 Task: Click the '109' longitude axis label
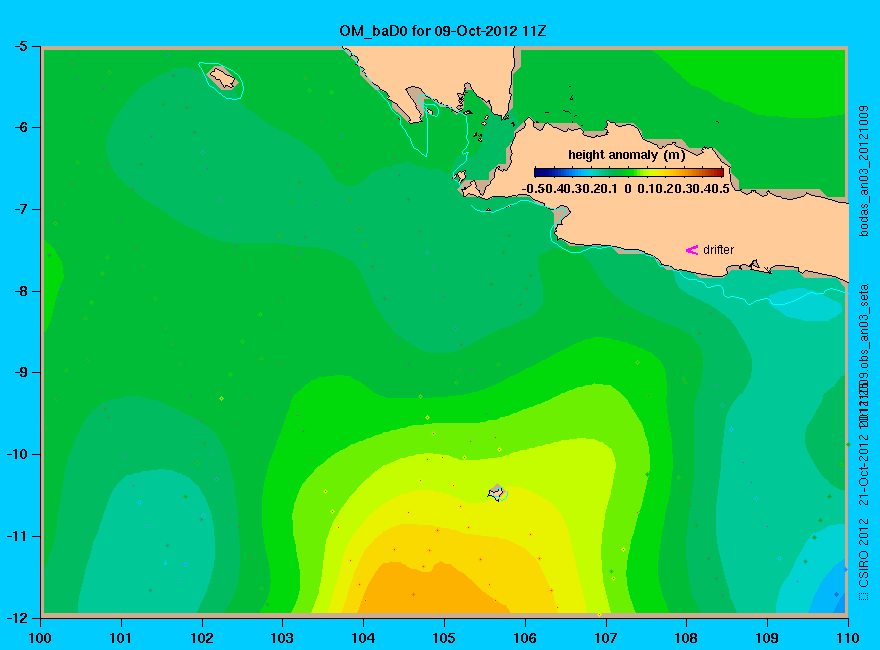click(767, 638)
